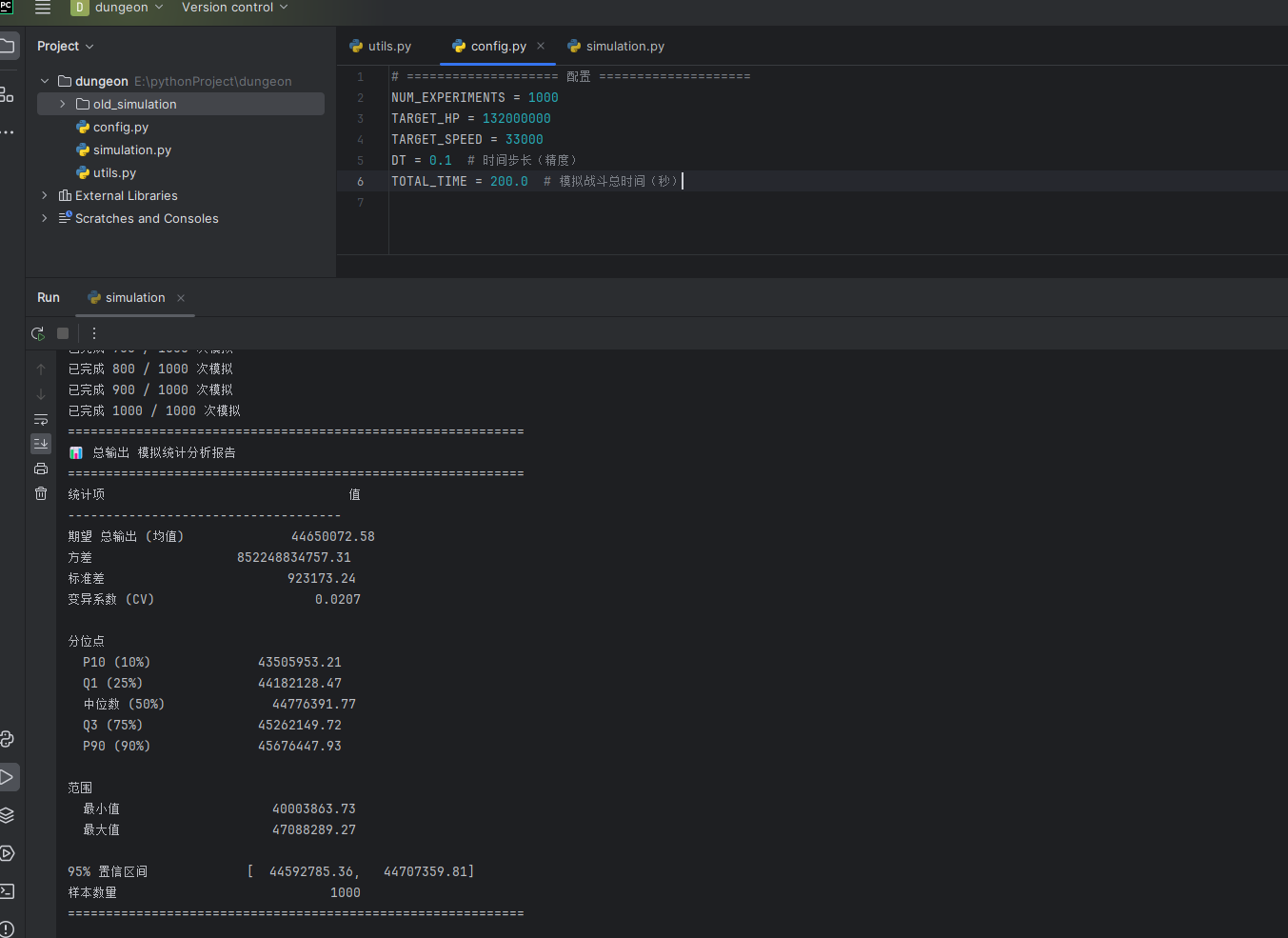Jump down the stack trace arrow
The image size is (1288, 938).
[x=41, y=394]
